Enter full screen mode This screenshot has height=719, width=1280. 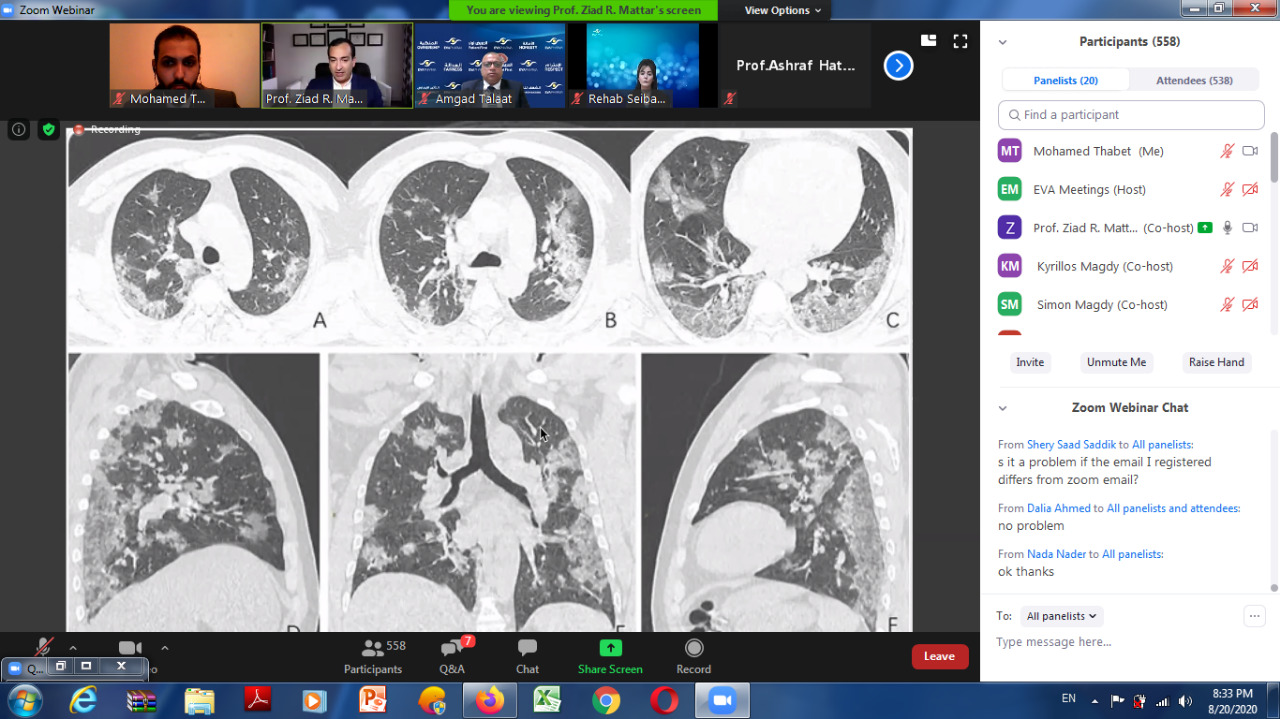click(960, 41)
